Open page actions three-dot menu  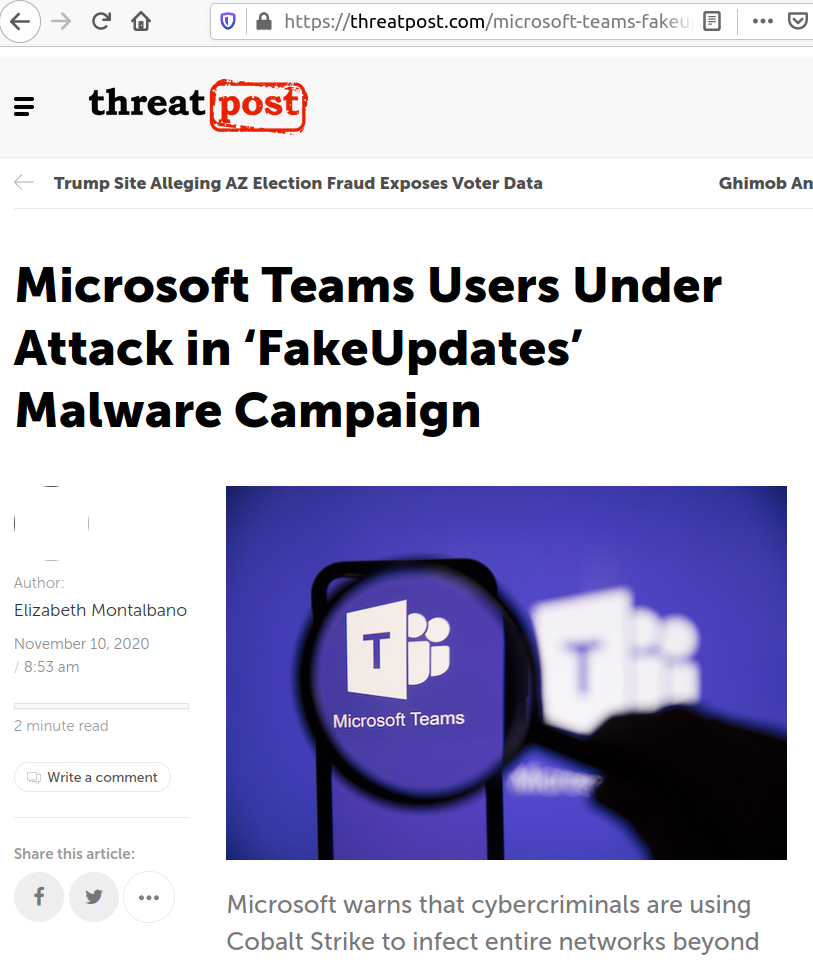tap(763, 22)
